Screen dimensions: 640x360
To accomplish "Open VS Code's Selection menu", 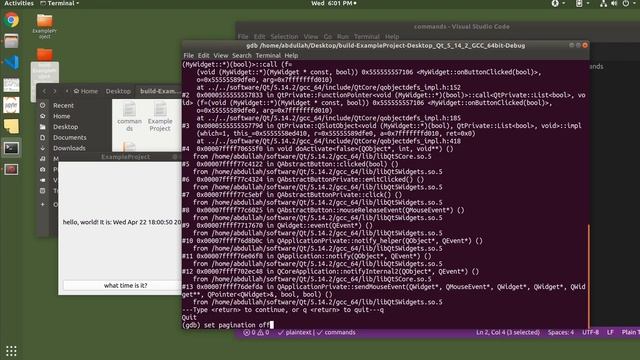I will coord(284,37).
